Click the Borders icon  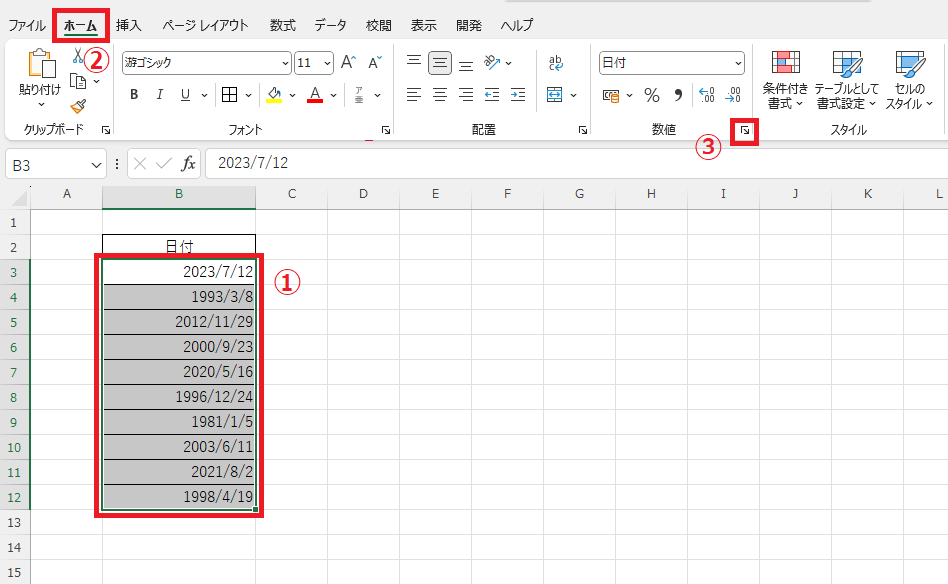229,95
